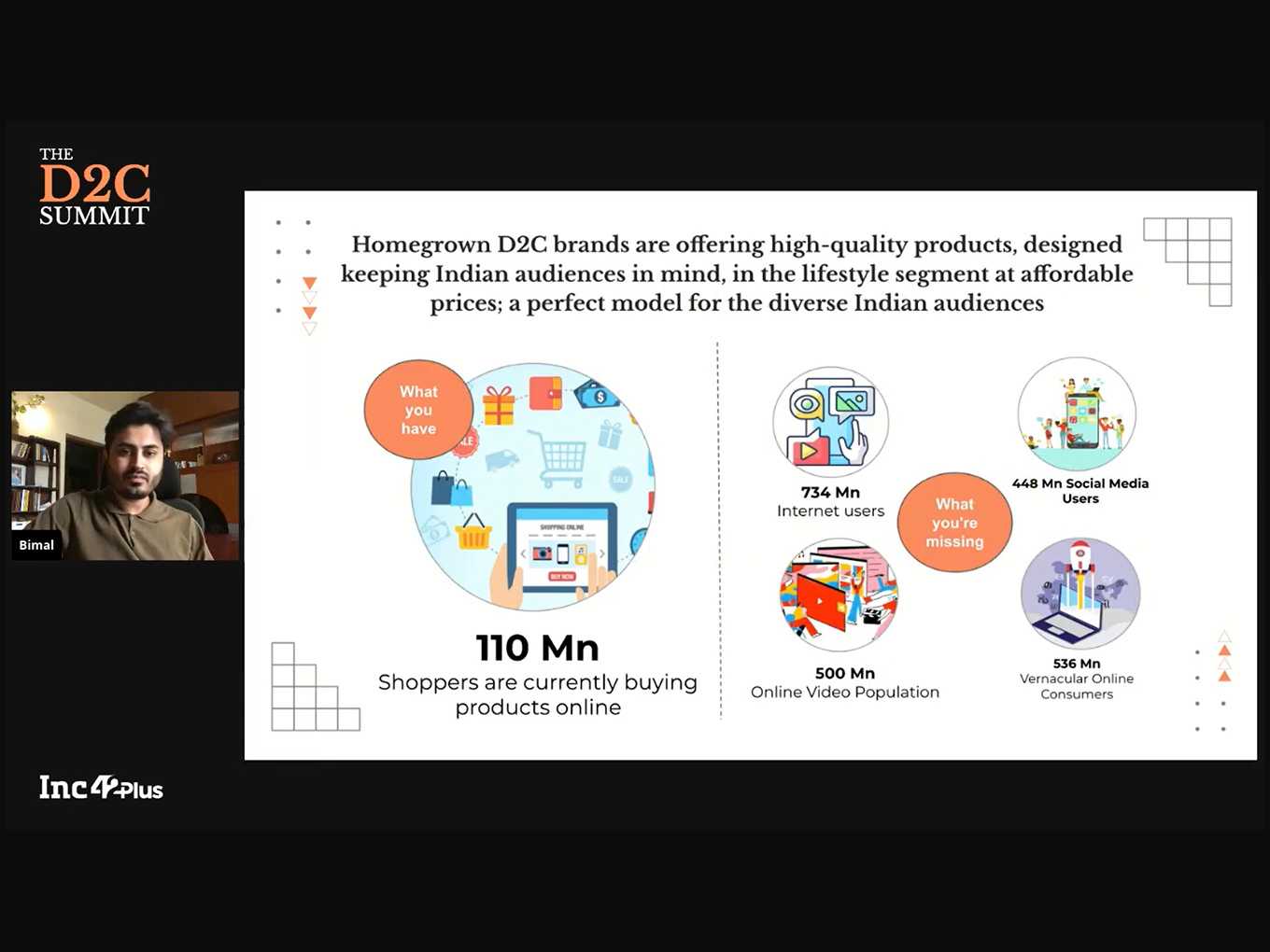
Task: Select the Online Video Population icon
Action: [x=839, y=595]
